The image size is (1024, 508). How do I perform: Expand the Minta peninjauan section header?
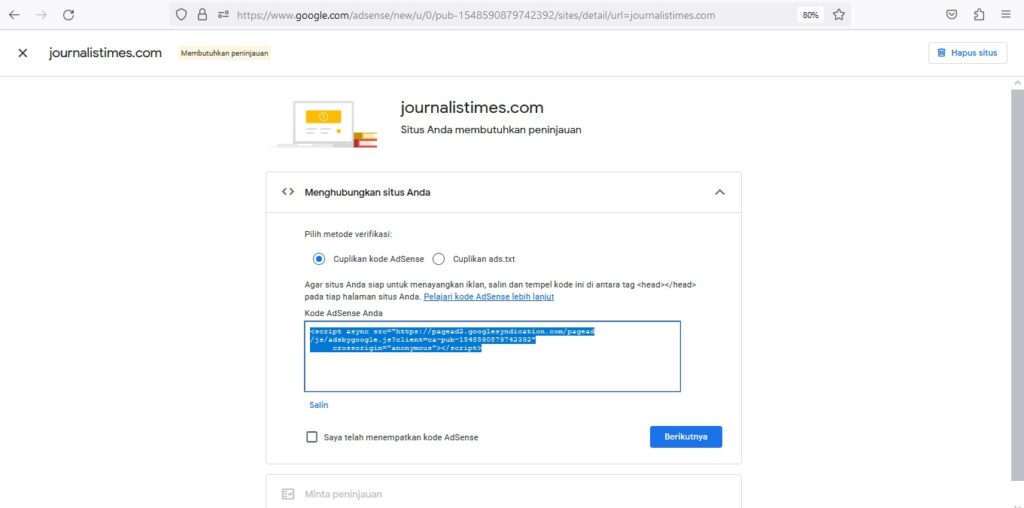pos(504,493)
